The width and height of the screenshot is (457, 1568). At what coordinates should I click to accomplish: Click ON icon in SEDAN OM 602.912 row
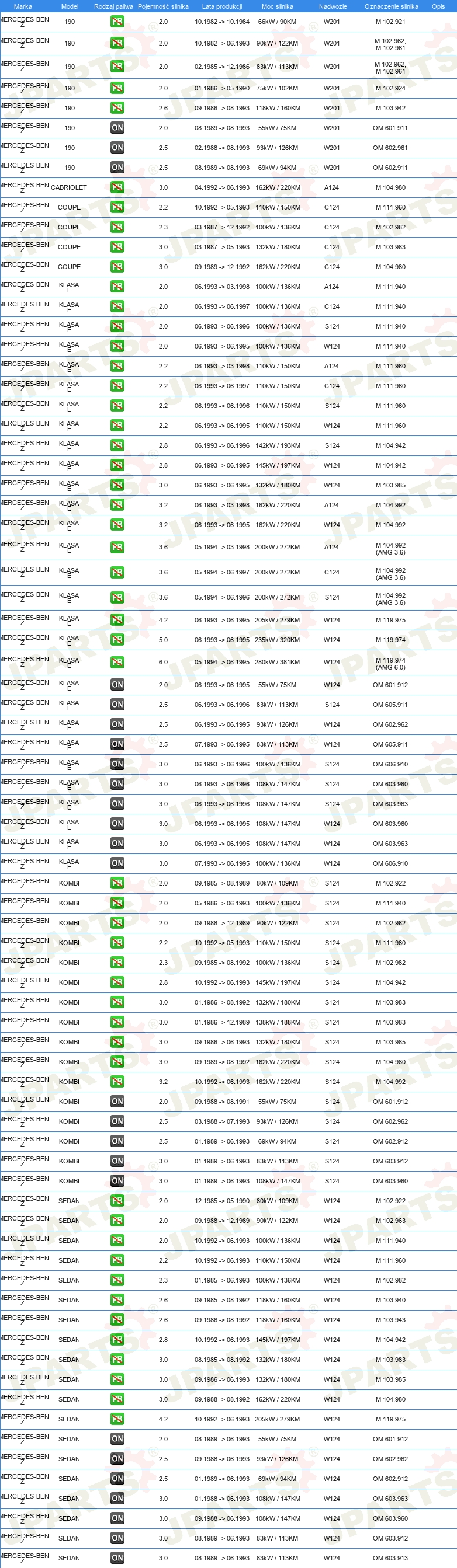pos(117,1479)
